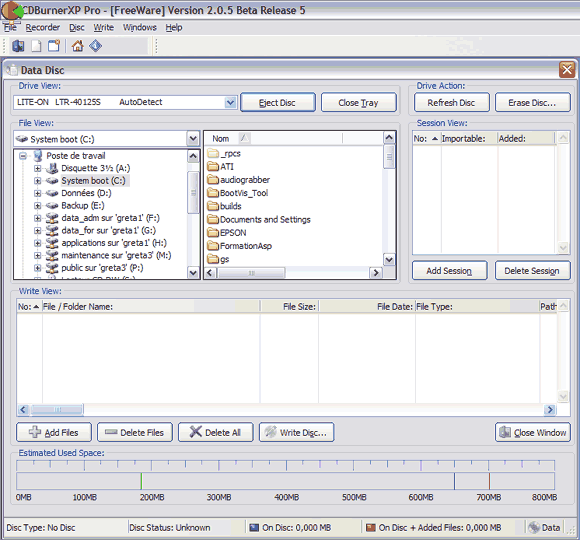Click the _rpcs folder icon
Screen dimensions: 580x540
coord(213,153)
